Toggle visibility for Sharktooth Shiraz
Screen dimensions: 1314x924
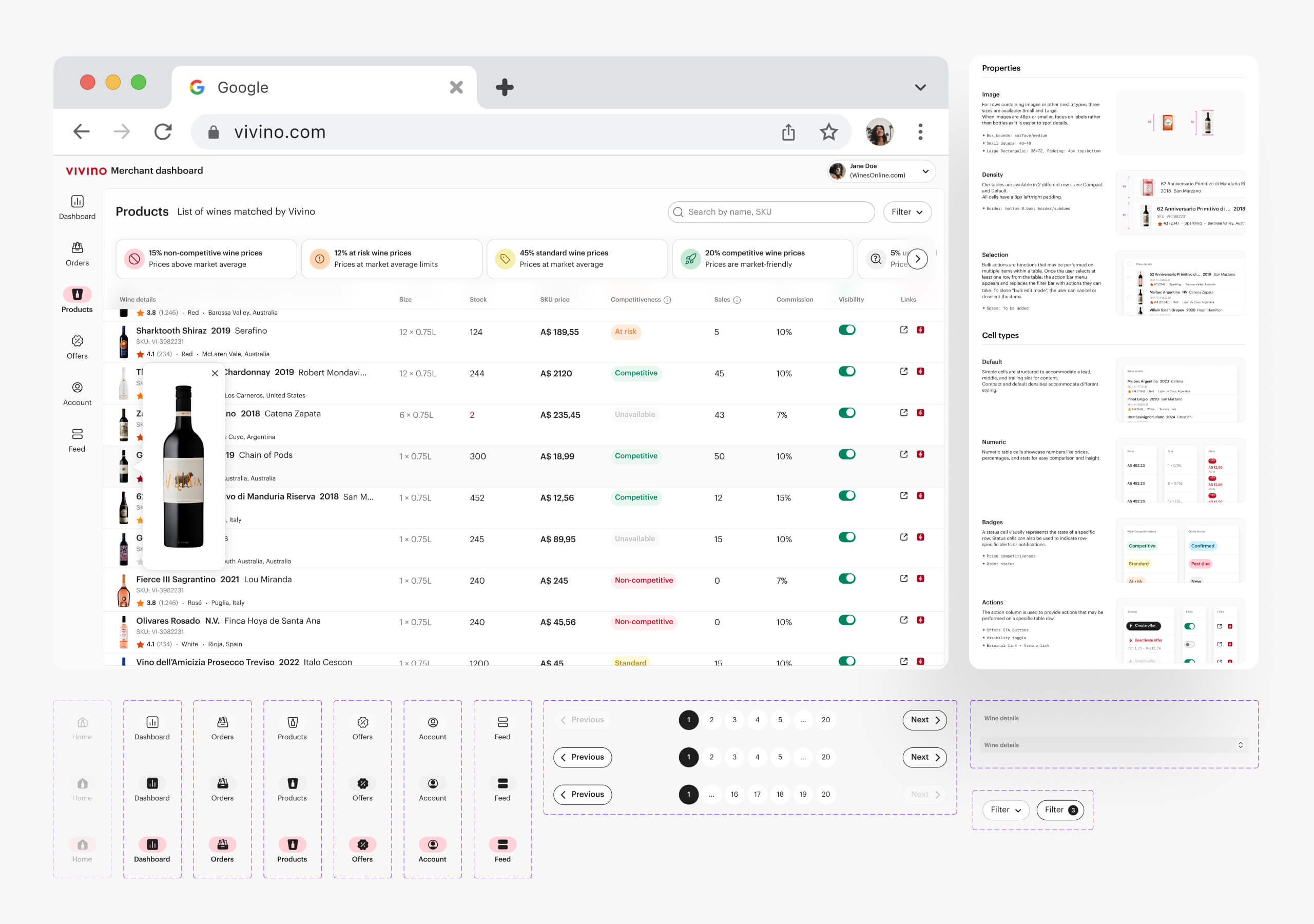point(847,330)
